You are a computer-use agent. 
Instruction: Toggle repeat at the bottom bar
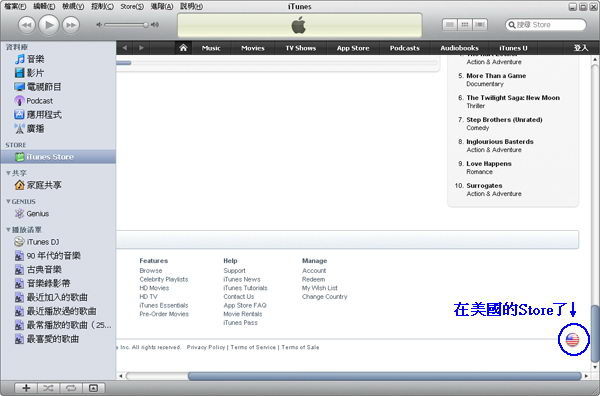[x=71, y=388]
